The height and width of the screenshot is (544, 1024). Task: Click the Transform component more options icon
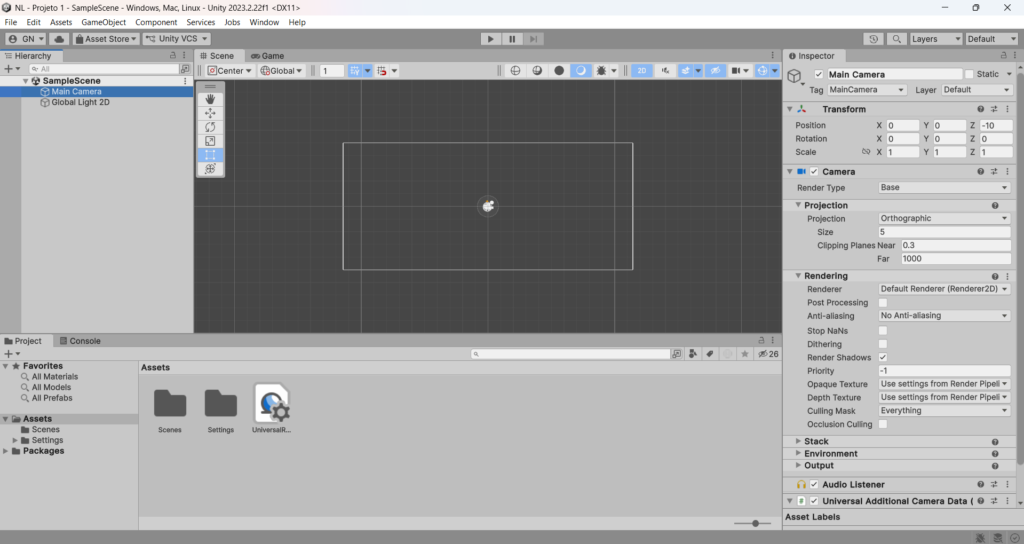pyautogui.click(x=1007, y=109)
